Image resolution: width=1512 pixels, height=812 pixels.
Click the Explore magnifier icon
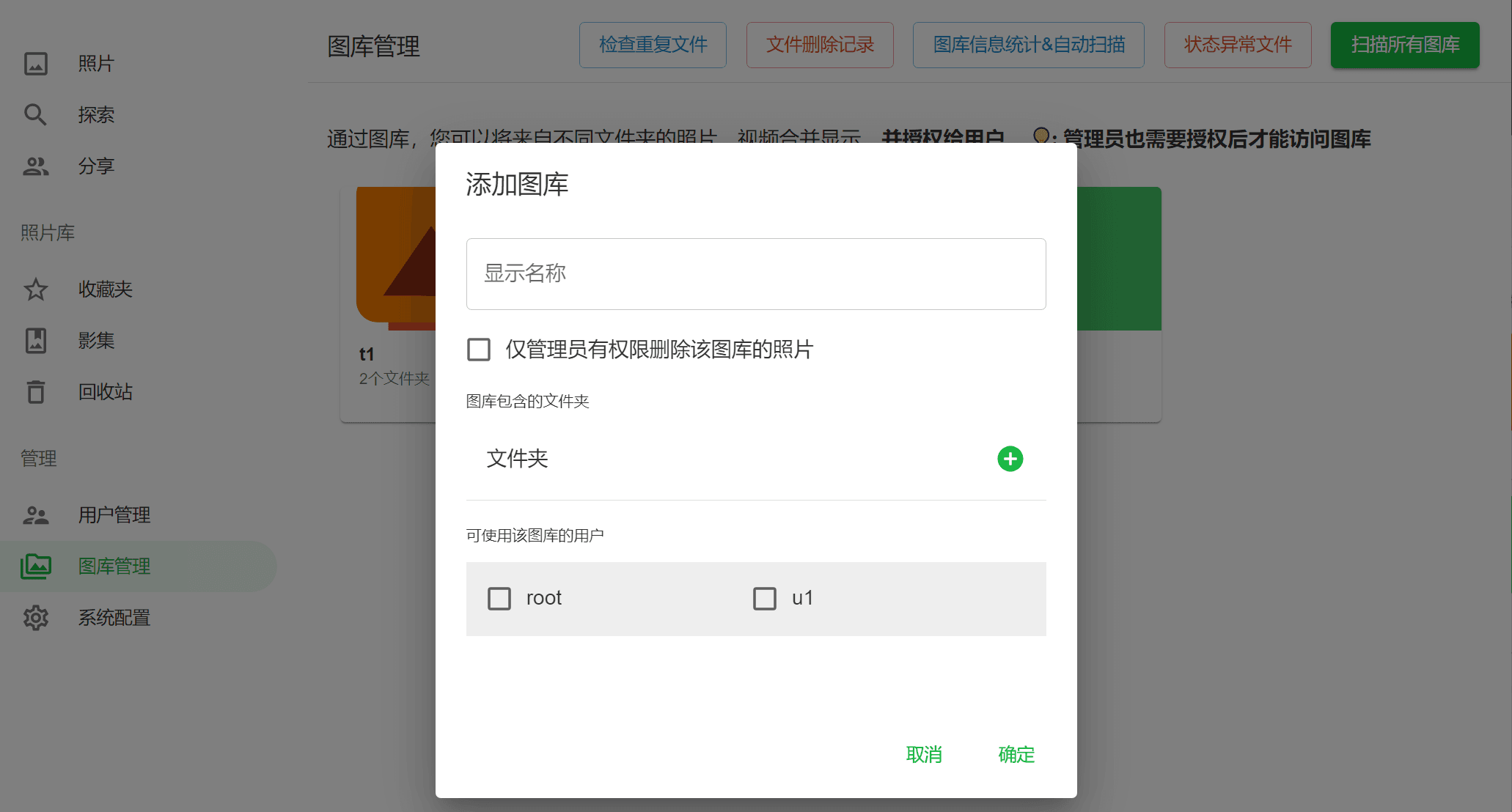(36, 115)
